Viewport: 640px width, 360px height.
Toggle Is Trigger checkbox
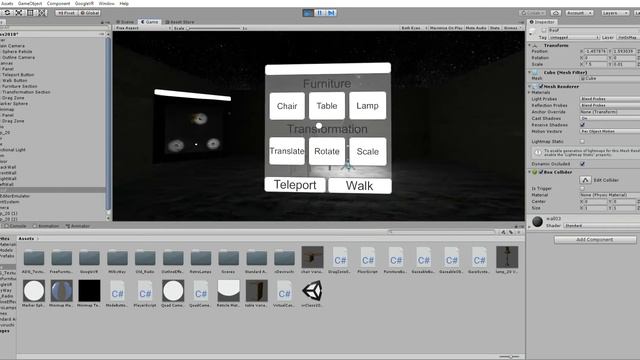click(x=582, y=189)
